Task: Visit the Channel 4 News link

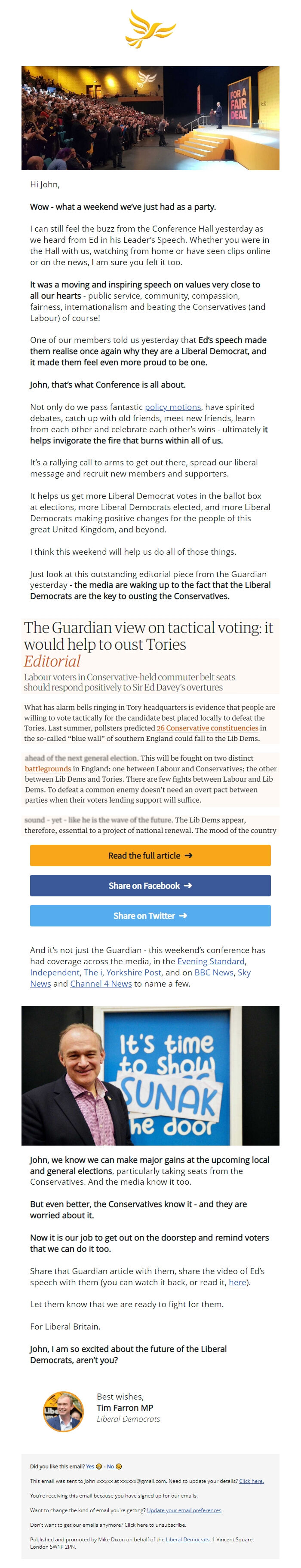Action: tap(101, 983)
